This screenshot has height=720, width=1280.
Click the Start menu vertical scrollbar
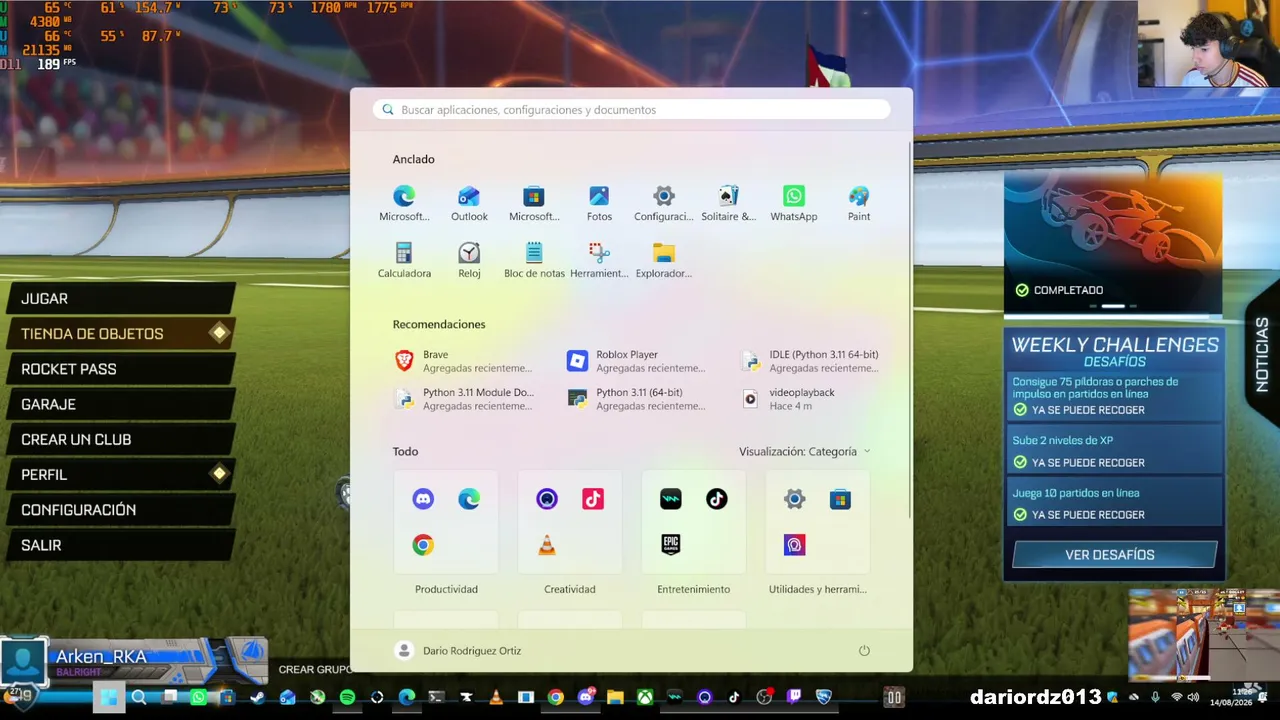pos(909,330)
